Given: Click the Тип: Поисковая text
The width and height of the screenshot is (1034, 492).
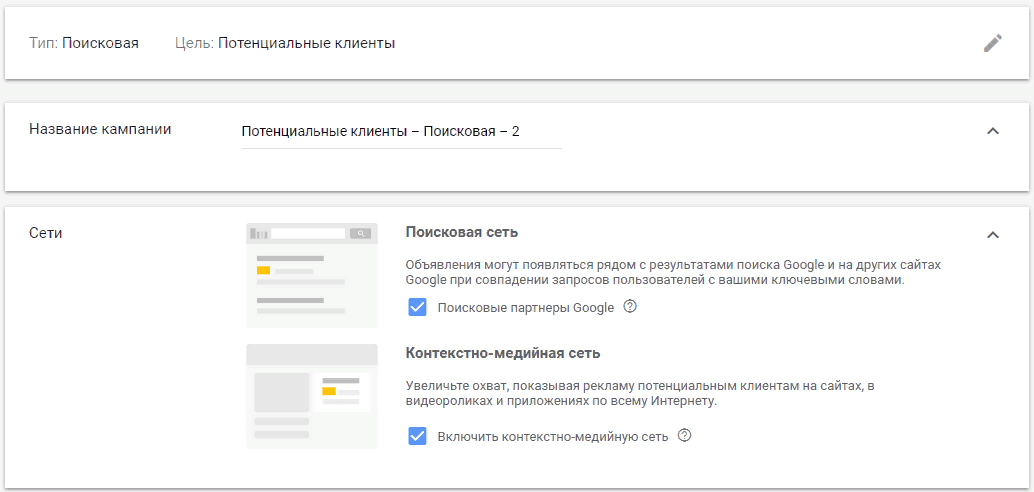Looking at the screenshot, I should [x=84, y=43].
